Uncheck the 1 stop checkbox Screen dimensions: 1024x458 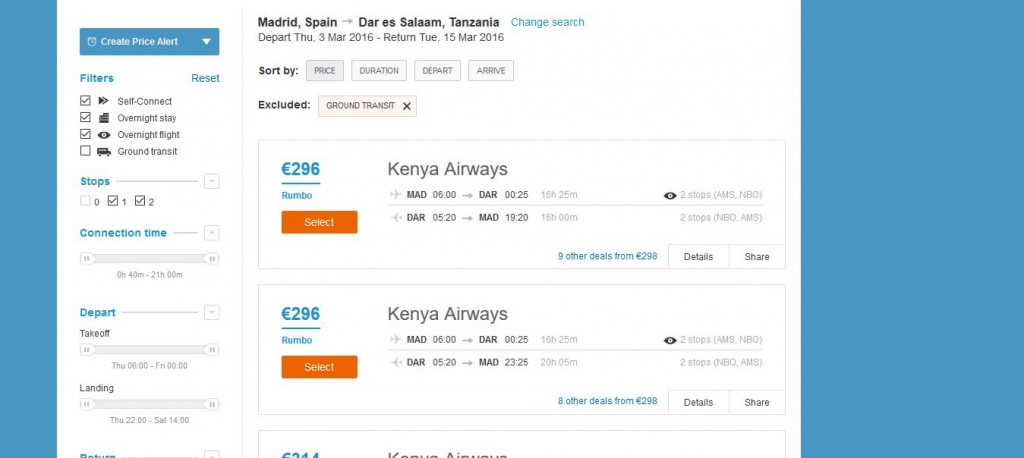113,201
